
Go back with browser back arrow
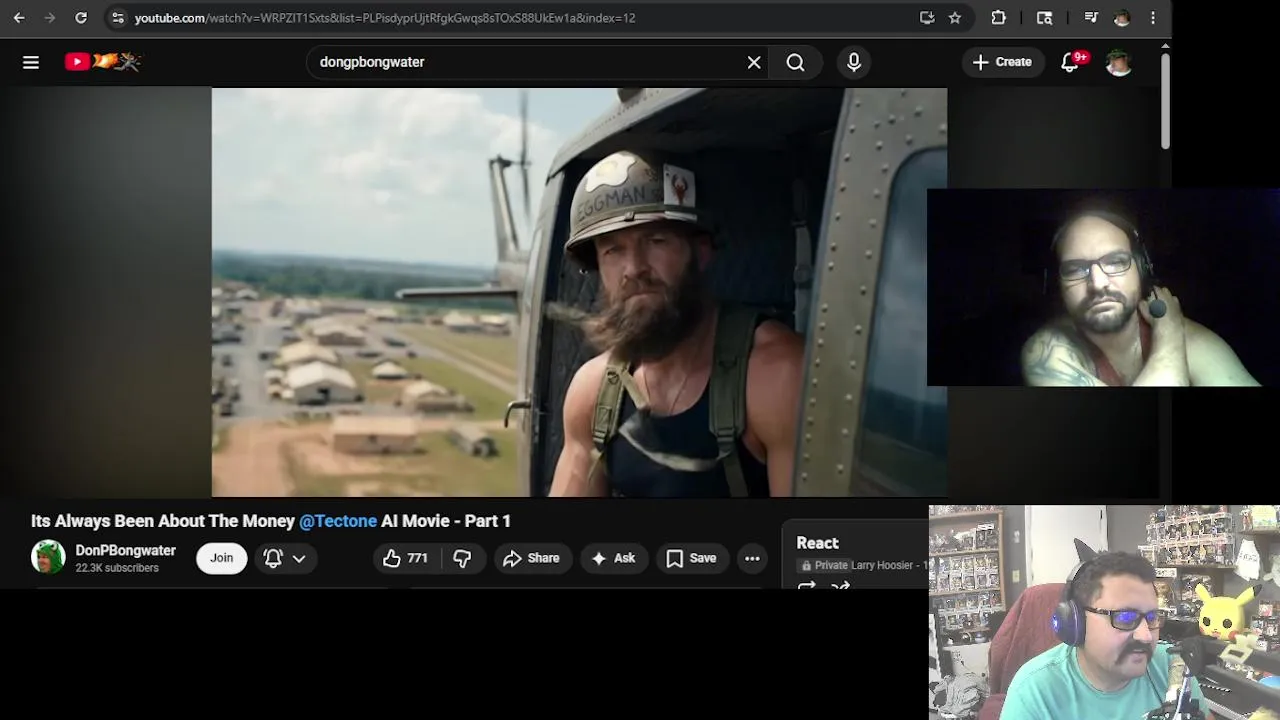coord(19,18)
